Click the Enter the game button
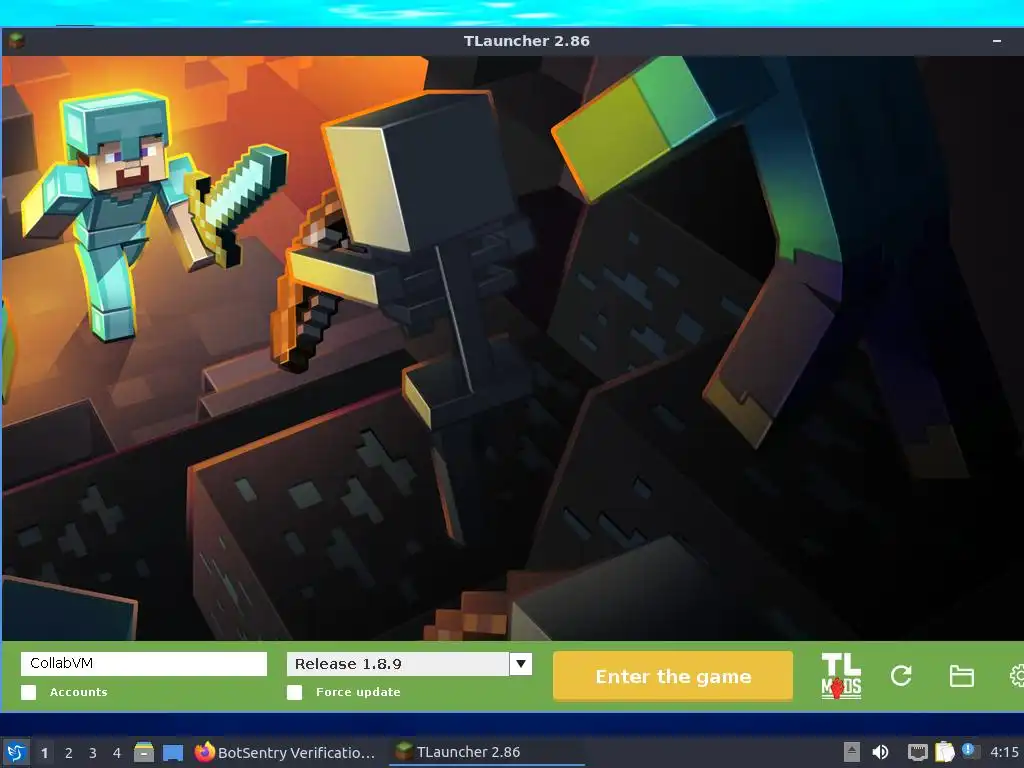Screen dimensions: 1024x768 [x=673, y=676]
